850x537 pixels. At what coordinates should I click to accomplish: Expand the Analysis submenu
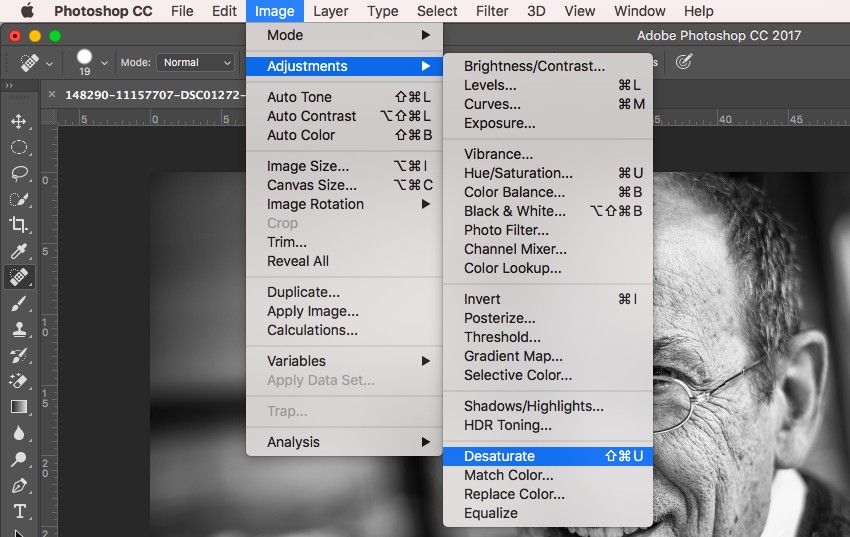pyautogui.click(x=344, y=442)
